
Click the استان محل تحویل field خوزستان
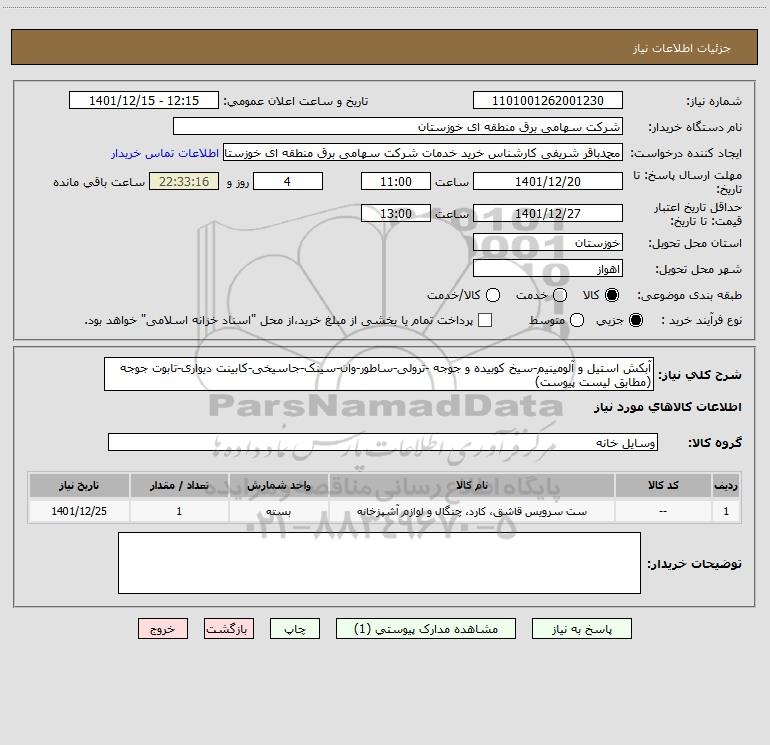548,243
